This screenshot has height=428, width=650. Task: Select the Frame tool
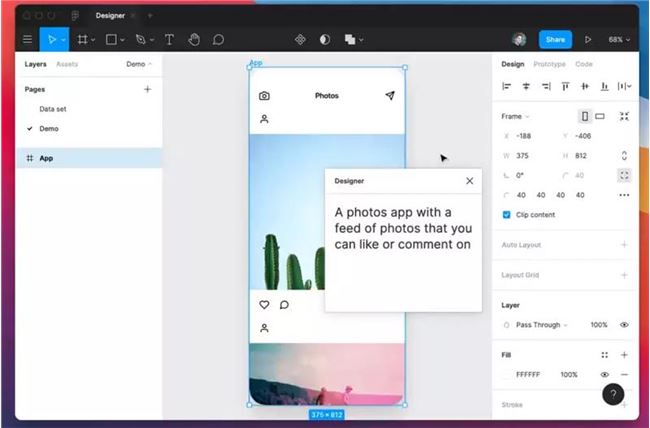[82, 39]
